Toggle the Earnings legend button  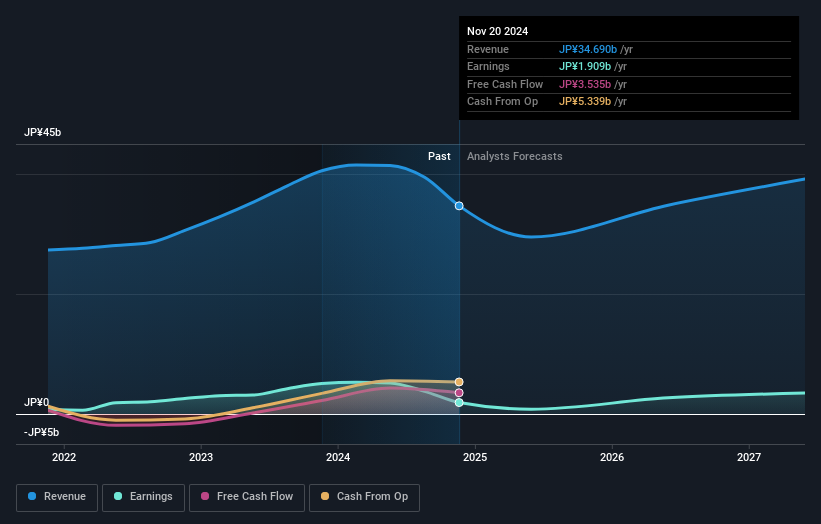[x=143, y=497]
